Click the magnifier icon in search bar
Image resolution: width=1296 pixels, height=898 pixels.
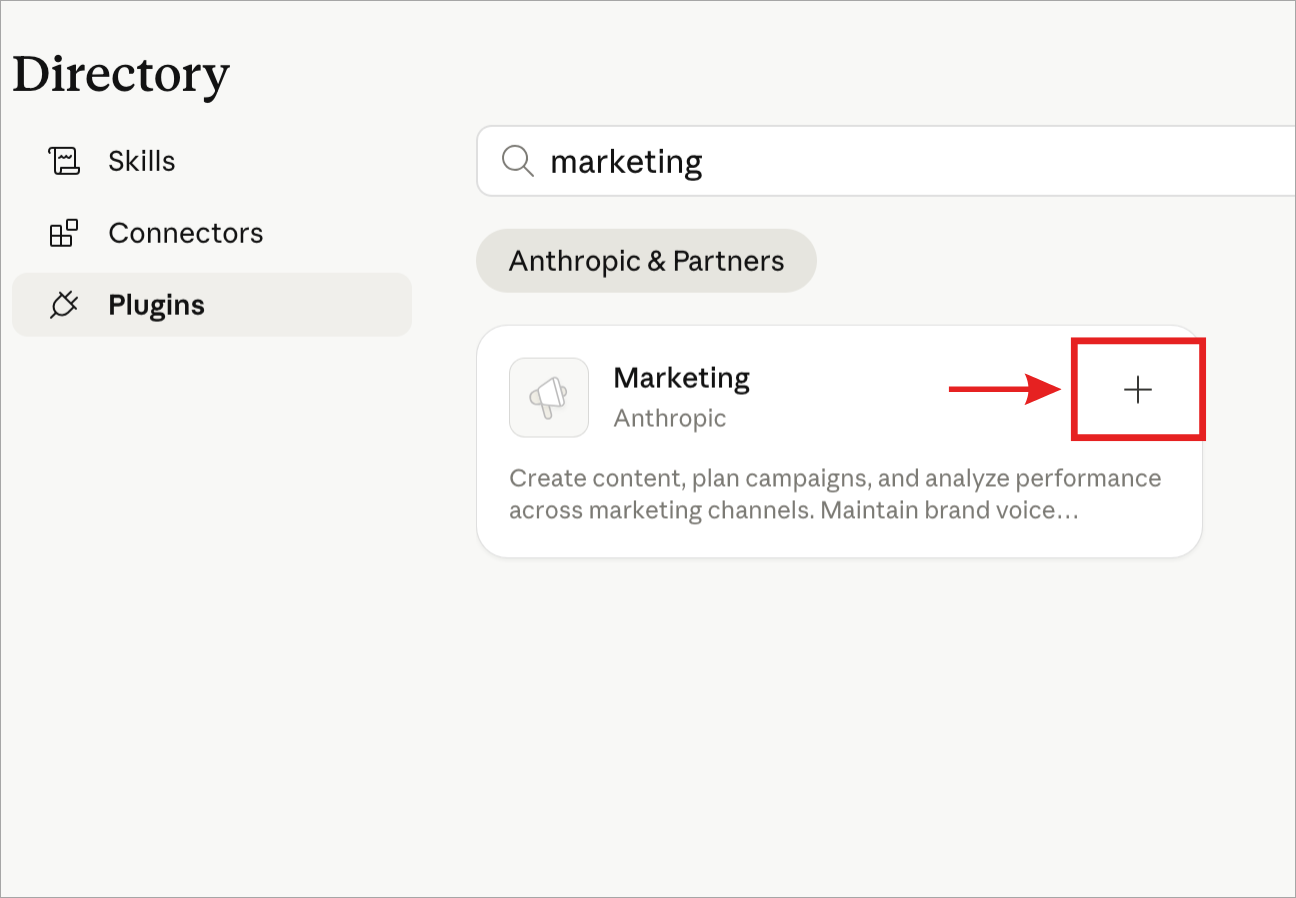click(517, 161)
